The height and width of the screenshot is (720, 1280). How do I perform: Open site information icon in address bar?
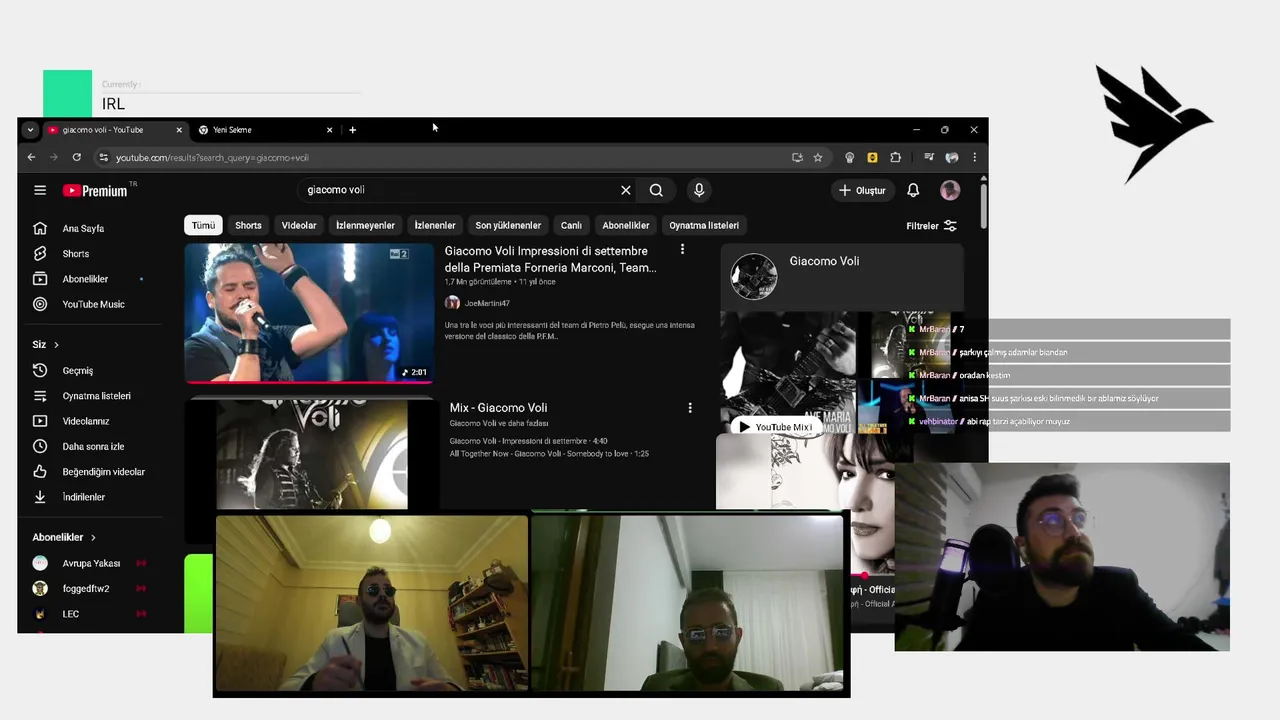tap(103, 157)
